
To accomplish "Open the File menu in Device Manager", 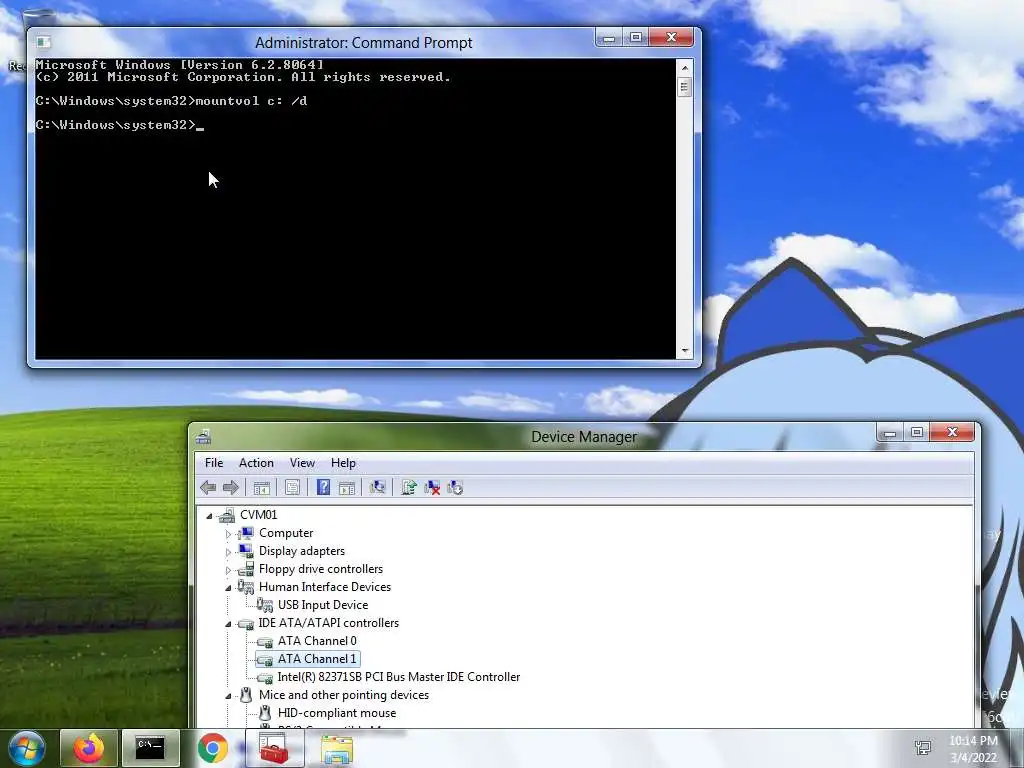I will pos(214,463).
